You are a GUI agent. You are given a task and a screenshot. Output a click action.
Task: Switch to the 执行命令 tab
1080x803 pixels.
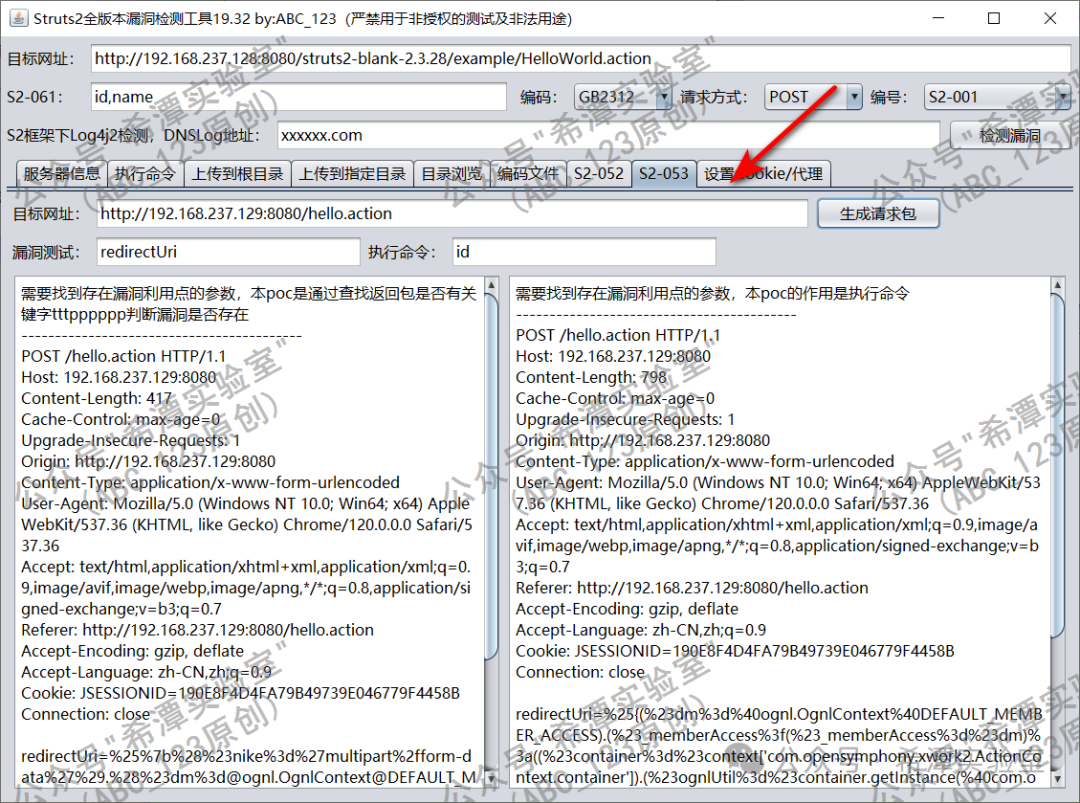tap(145, 174)
